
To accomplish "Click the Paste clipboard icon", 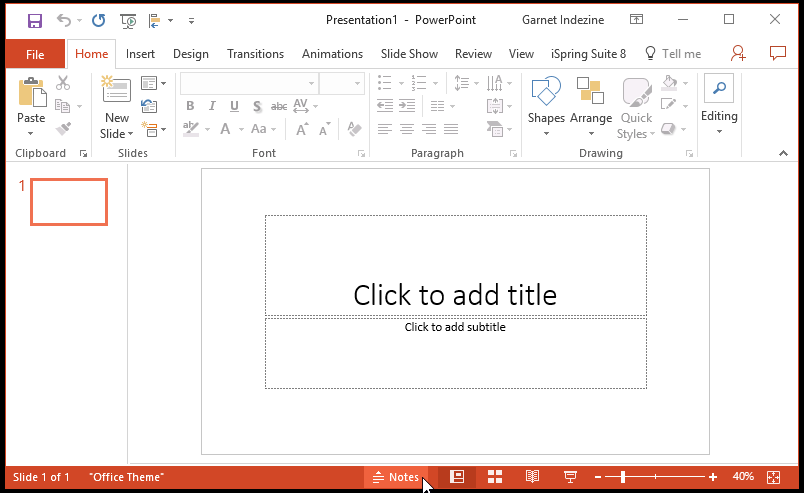I will point(32,92).
